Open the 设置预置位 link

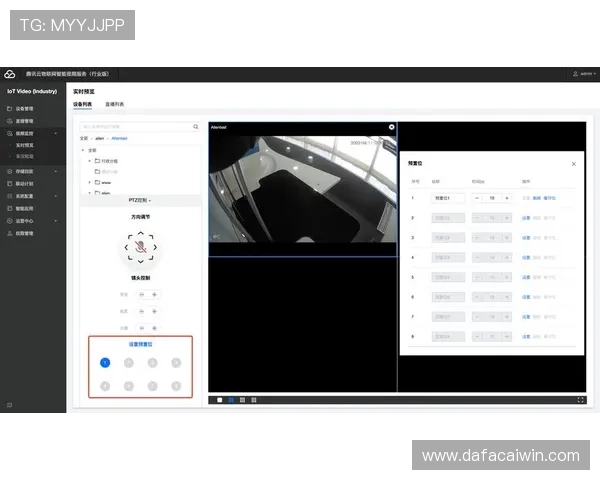coord(140,344)
